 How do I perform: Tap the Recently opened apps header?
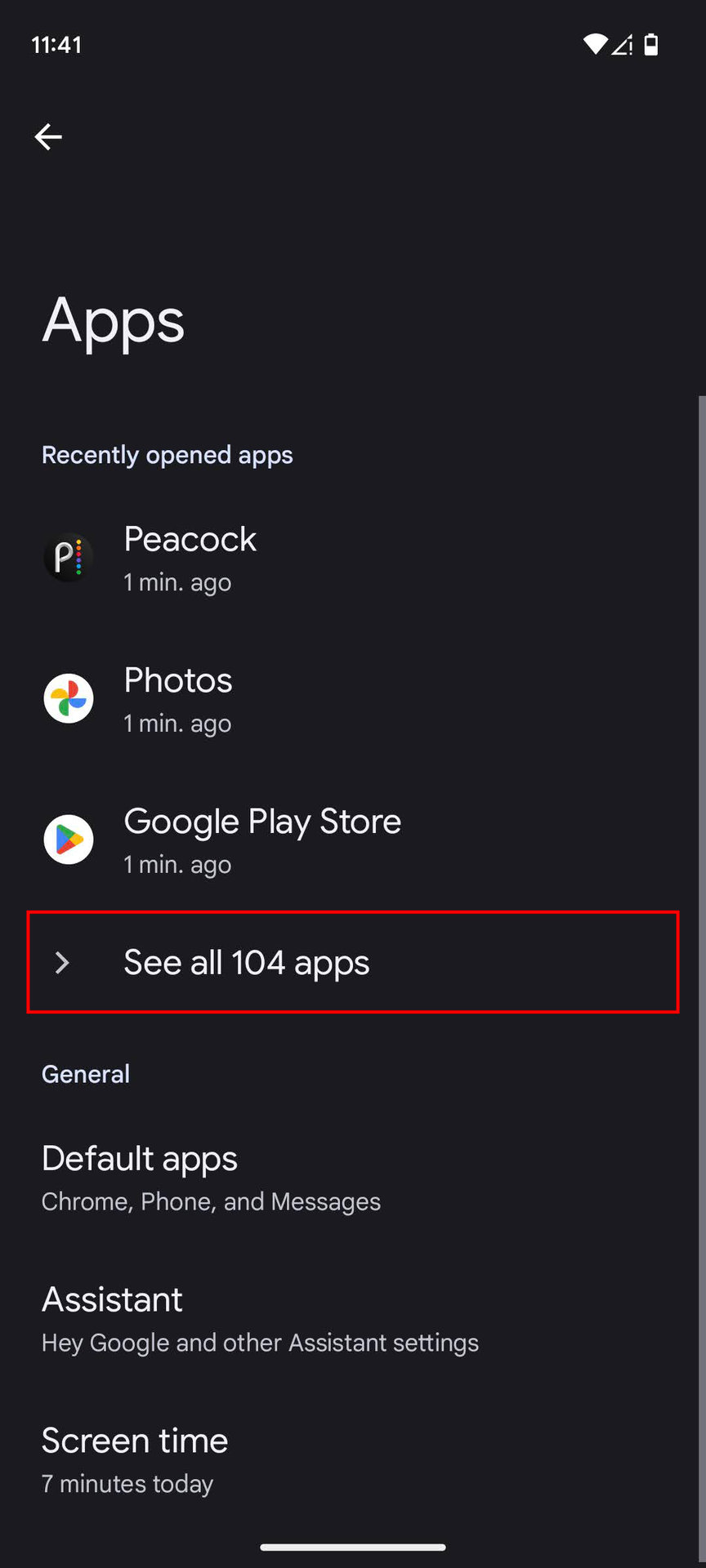(x=168, y=455)
